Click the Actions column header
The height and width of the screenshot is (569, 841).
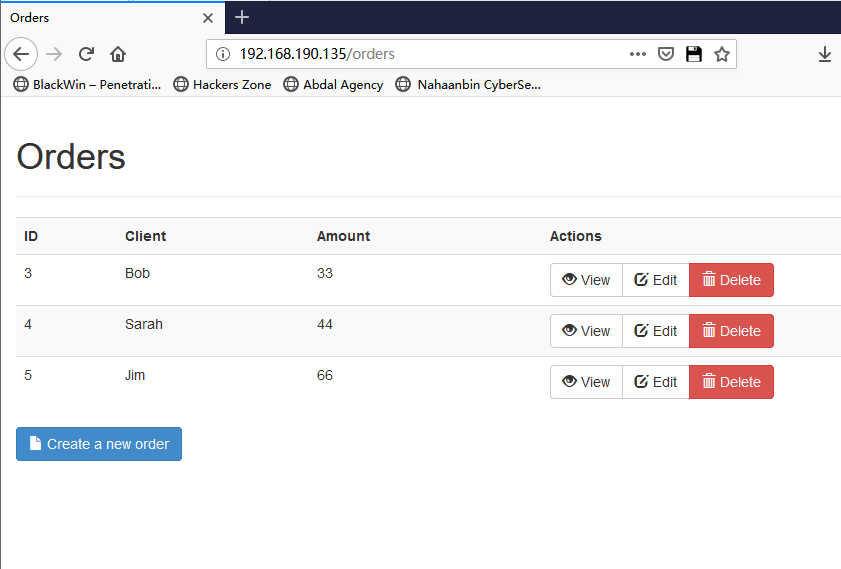576,236
